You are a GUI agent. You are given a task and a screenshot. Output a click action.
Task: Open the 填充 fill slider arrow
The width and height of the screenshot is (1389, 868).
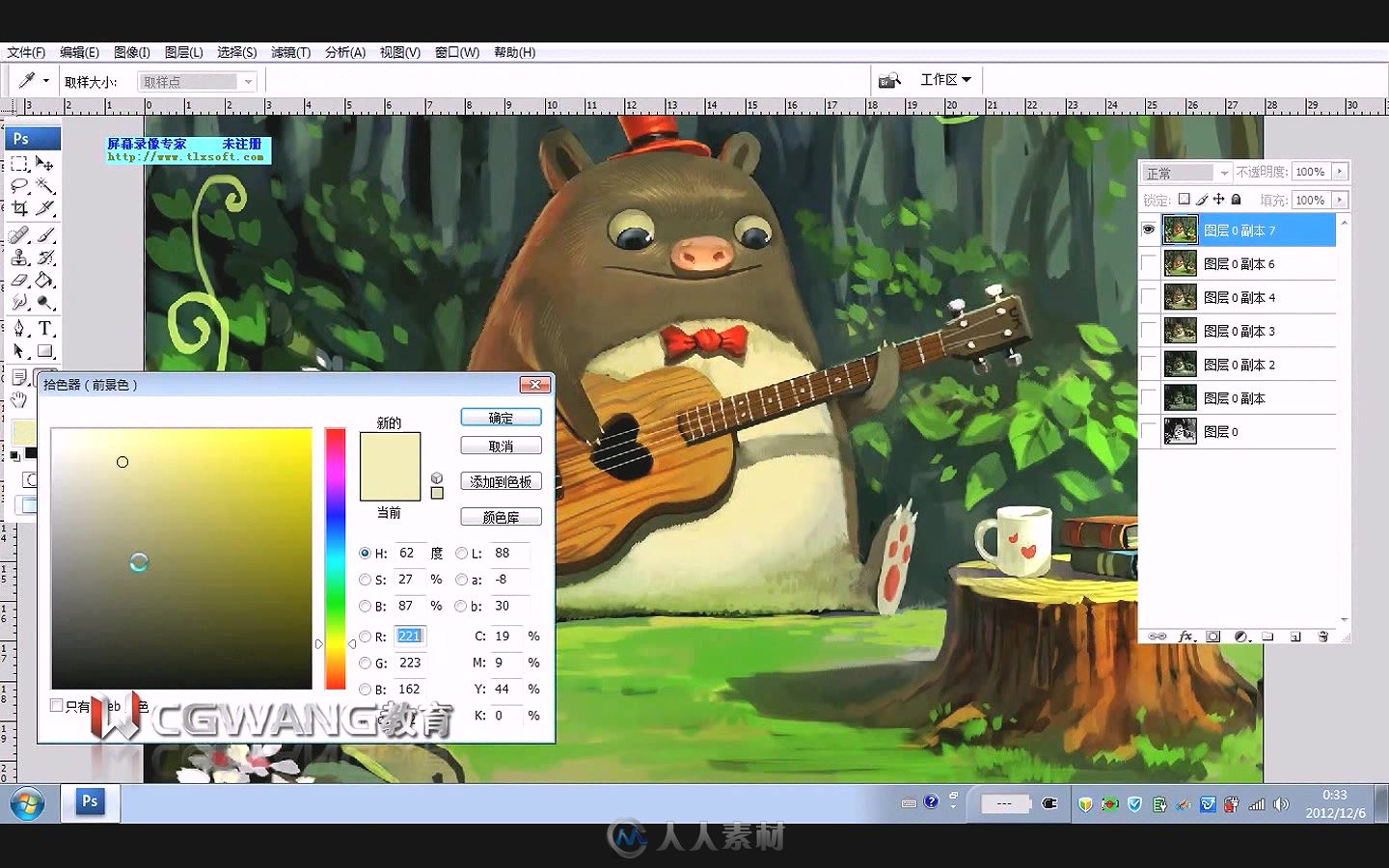click(x=1339, y=200)
